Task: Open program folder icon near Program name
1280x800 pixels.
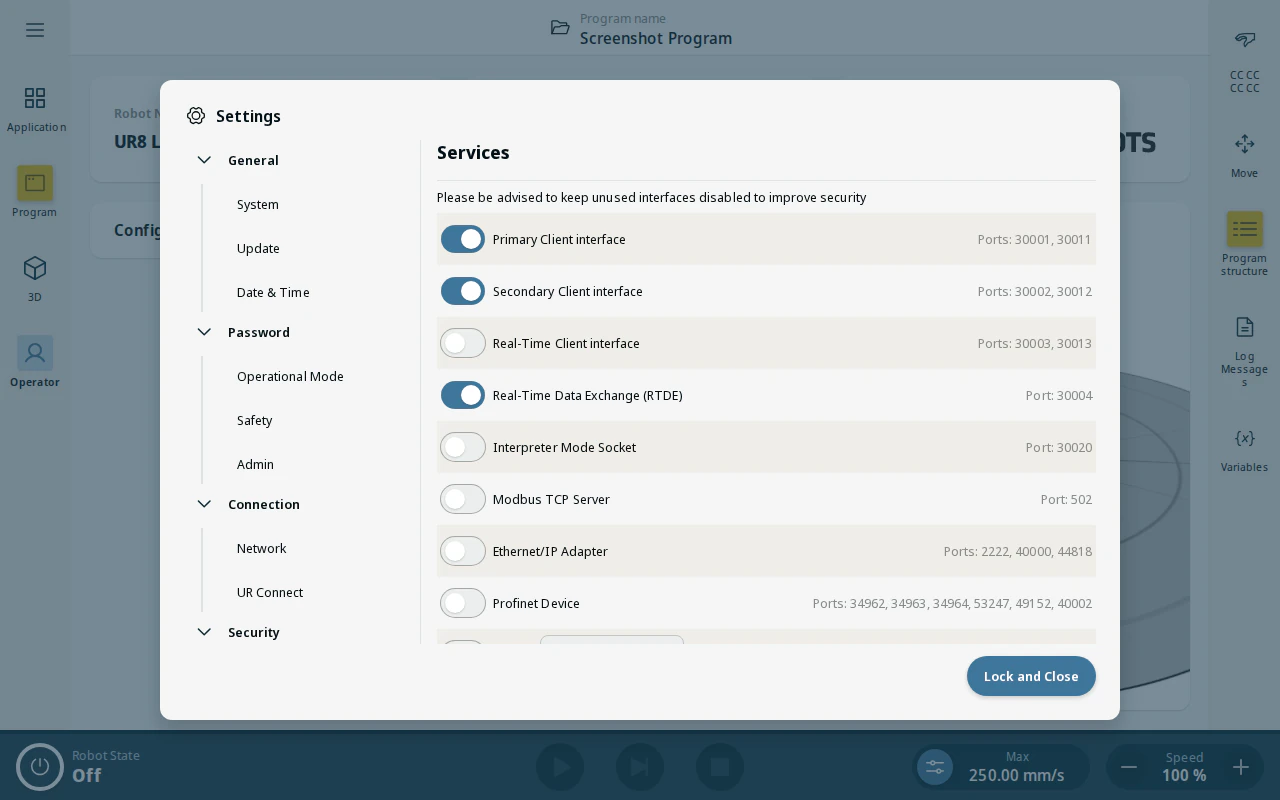Action: click(560, 28)
